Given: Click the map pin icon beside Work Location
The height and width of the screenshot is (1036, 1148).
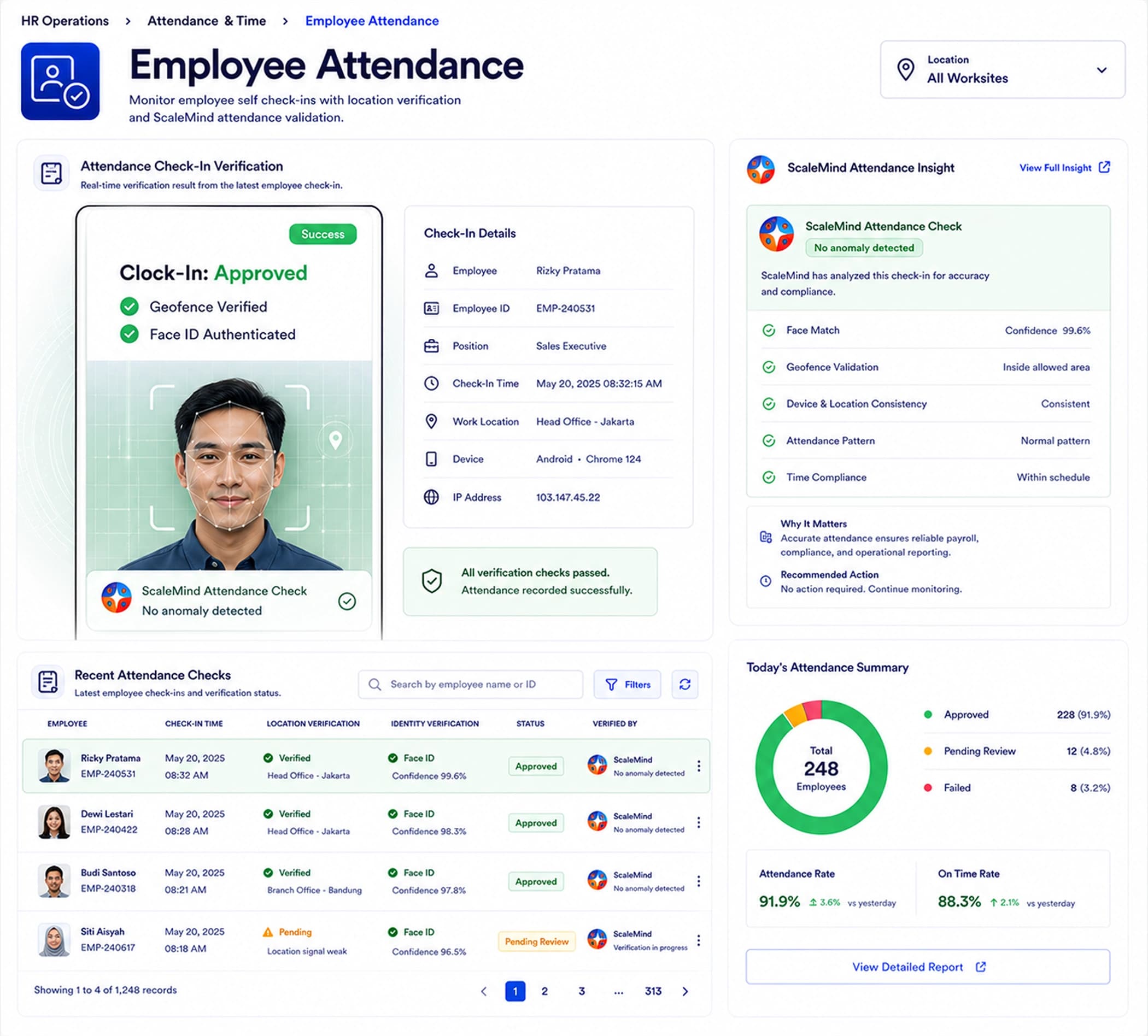Looking at the screenshot, I should (432, 421).
